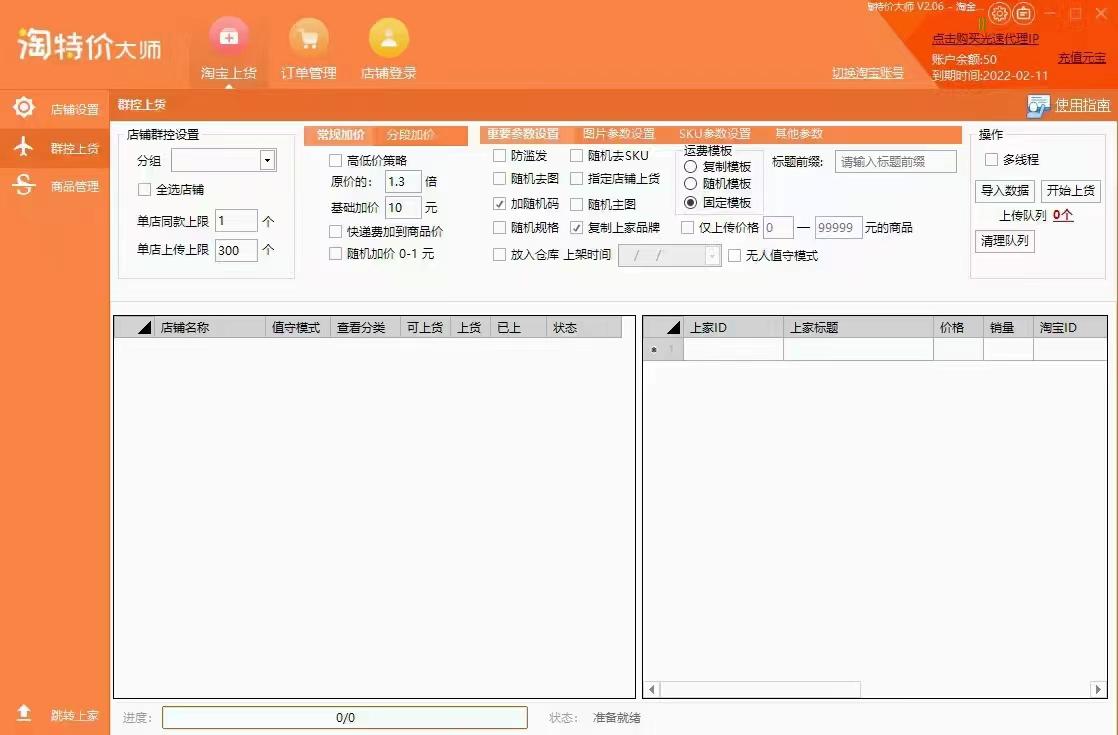
Task: Enable the 高低价策略 checkbox
Action: point(335,160)
